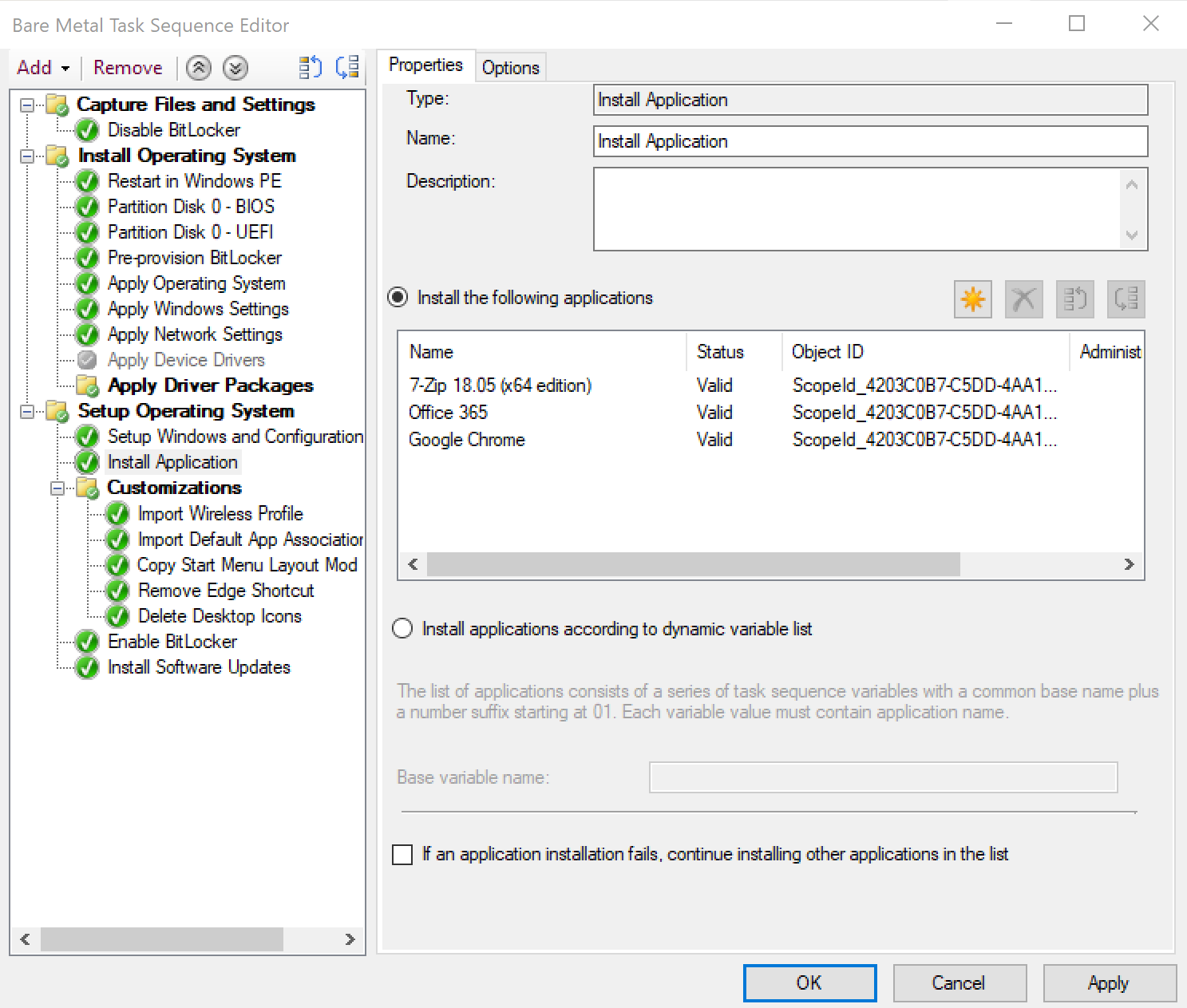
Task: Click the application list horizontal scrollbar
Action: [x=771, y=564]
